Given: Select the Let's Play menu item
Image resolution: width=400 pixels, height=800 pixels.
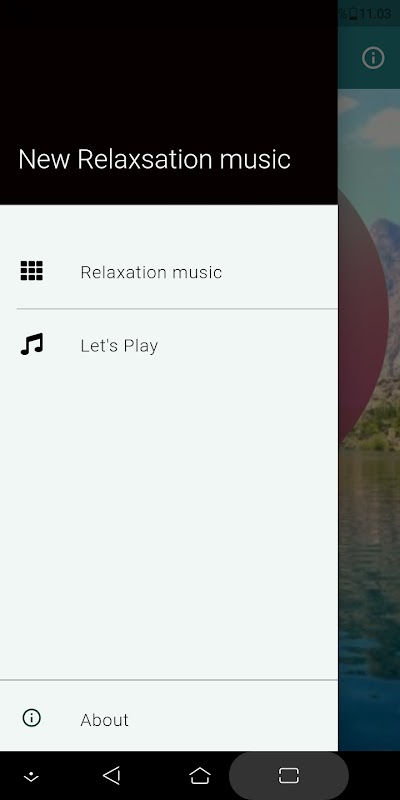Looking at the screenshot, I should 169,345.
